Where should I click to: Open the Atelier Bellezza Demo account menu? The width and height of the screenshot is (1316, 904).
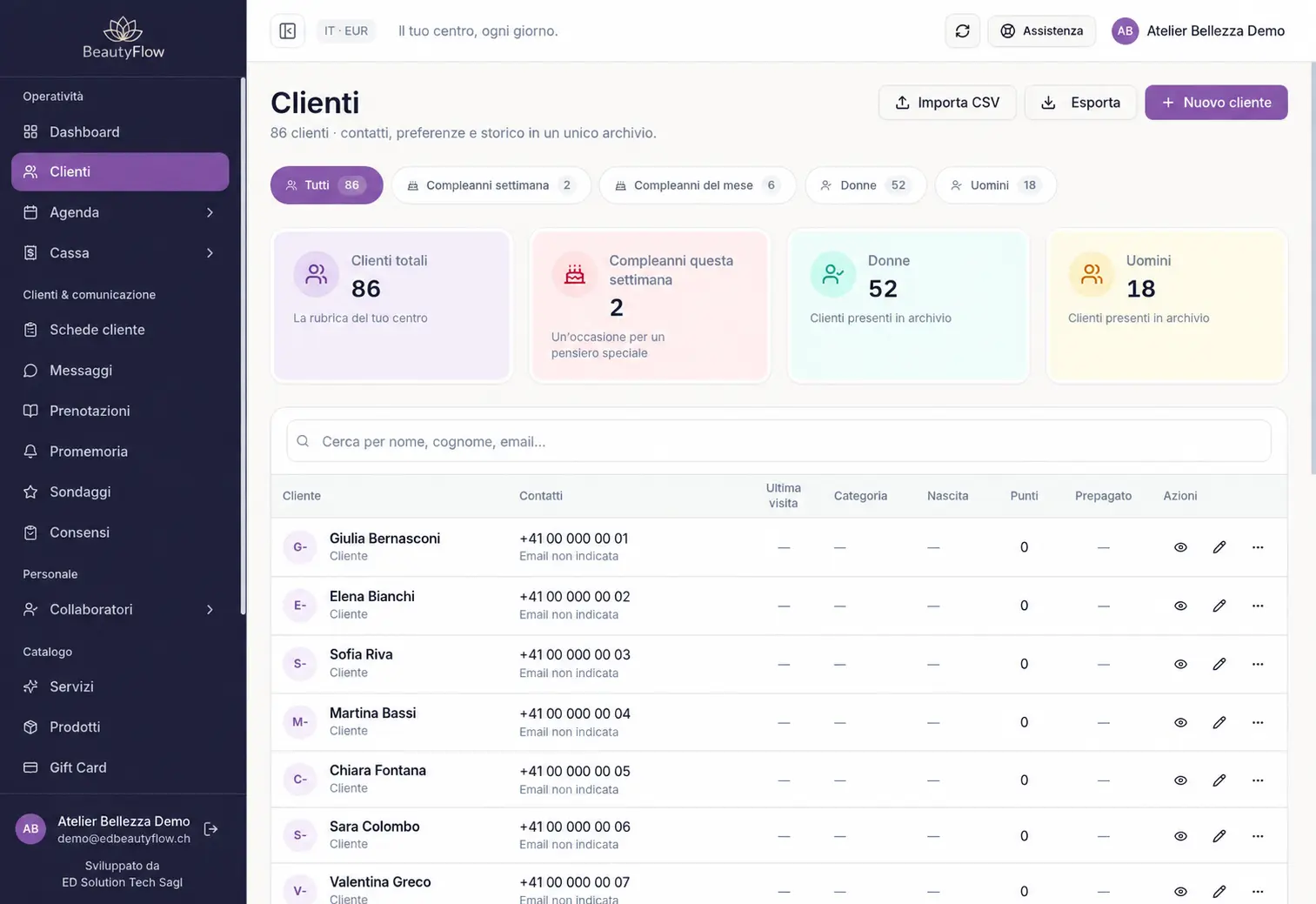pos(1199,31)
